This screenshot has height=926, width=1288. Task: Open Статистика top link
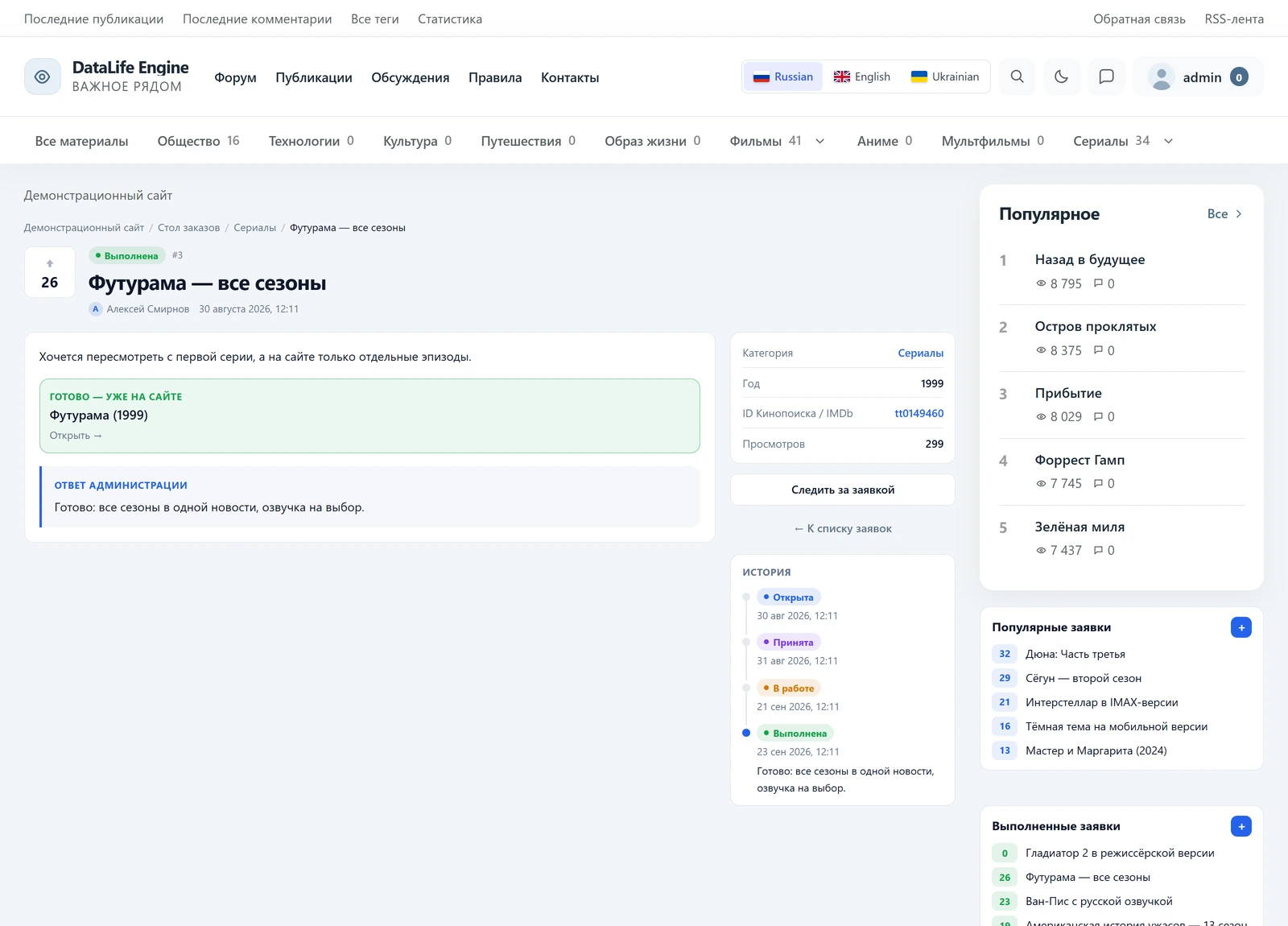(x=450, y=19)
